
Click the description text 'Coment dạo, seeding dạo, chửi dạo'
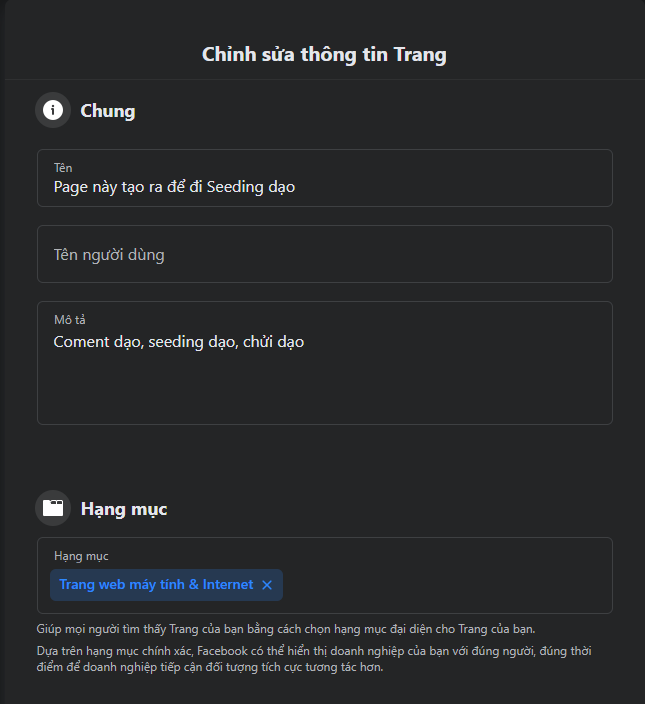(179, 342)
